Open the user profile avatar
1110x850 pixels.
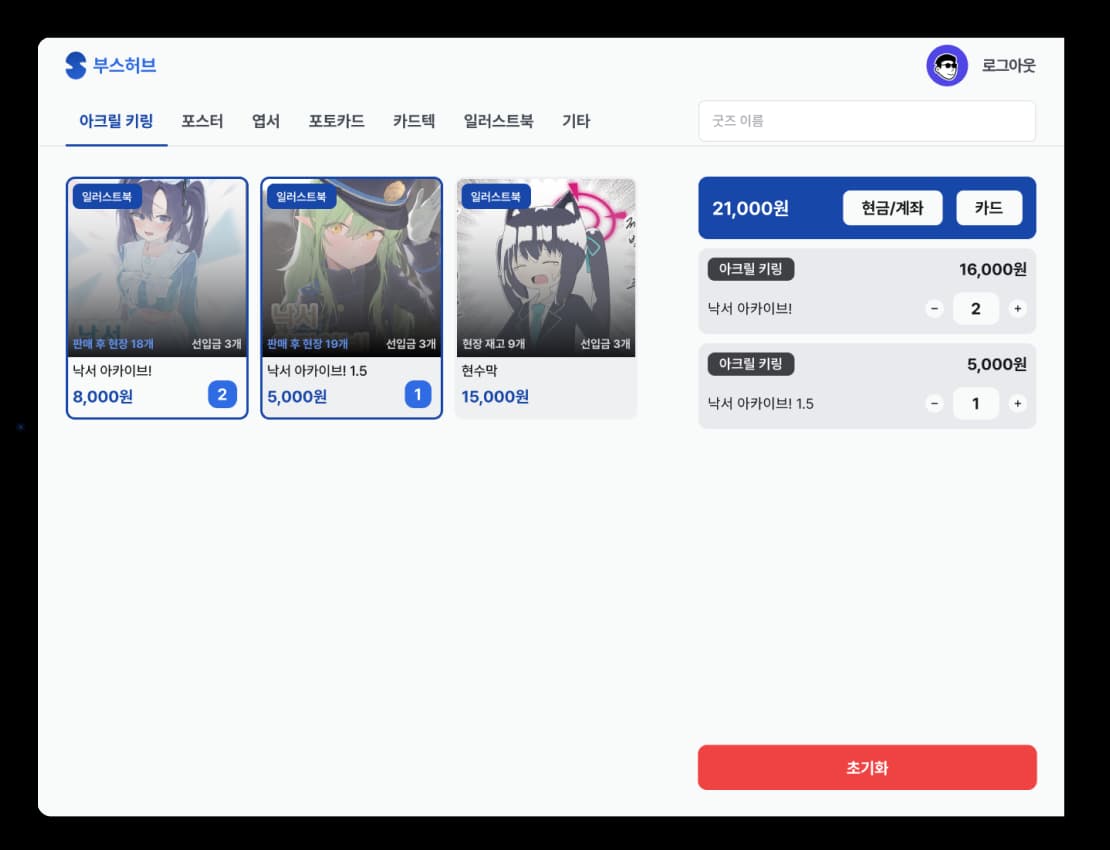coord(946,66)
